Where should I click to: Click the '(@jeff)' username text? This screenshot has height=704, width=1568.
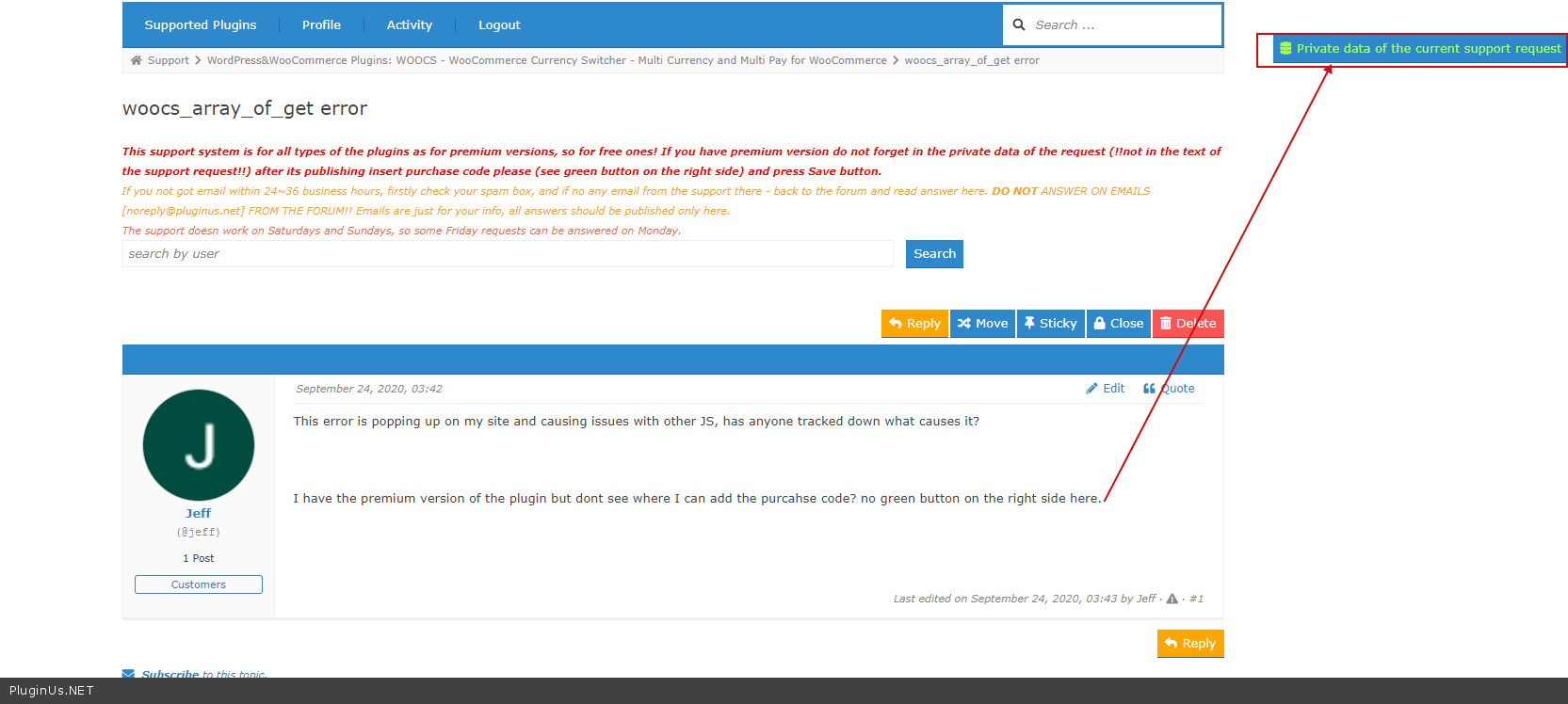coord(199,533)
